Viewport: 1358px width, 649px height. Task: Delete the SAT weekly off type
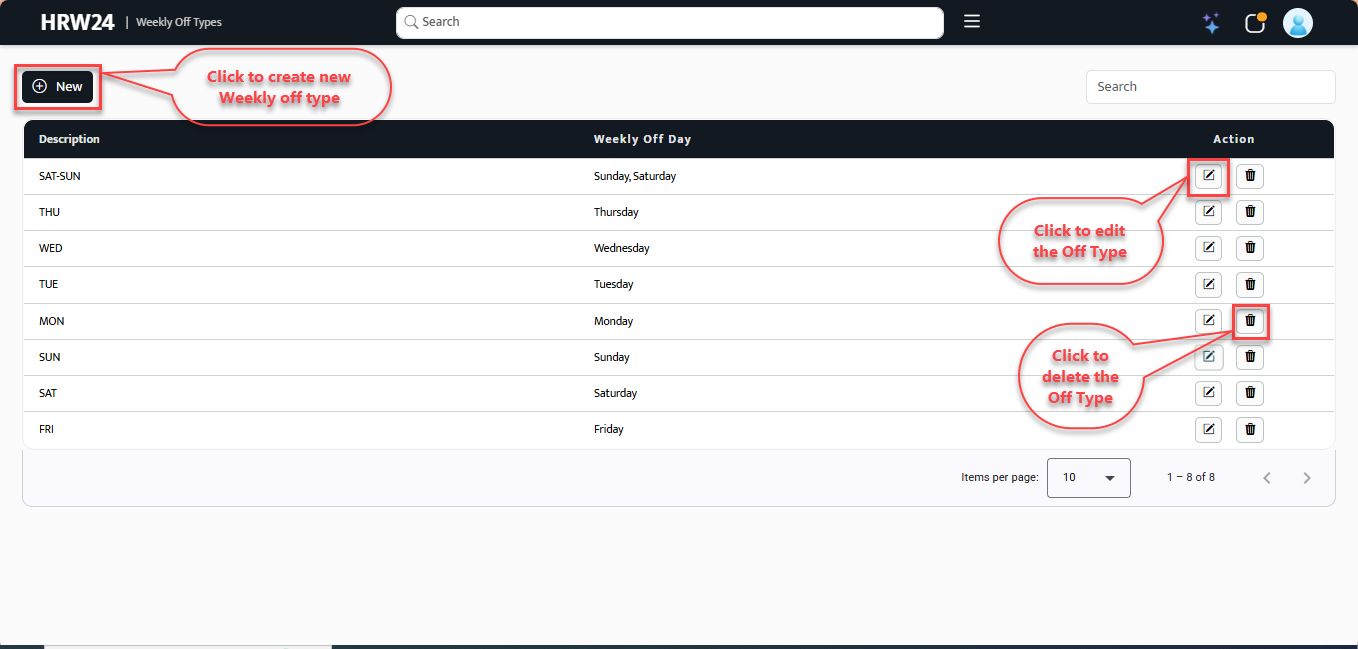point(1249,393)
